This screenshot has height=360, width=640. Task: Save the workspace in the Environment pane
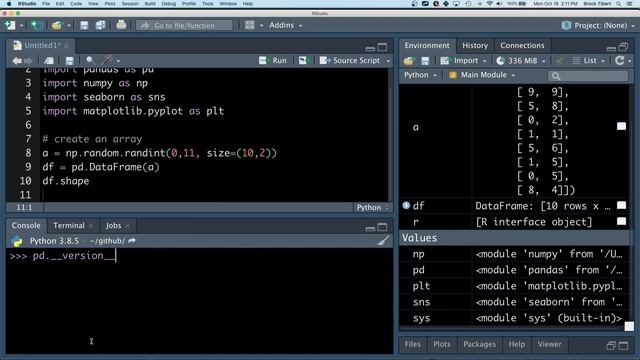(425, 61)
